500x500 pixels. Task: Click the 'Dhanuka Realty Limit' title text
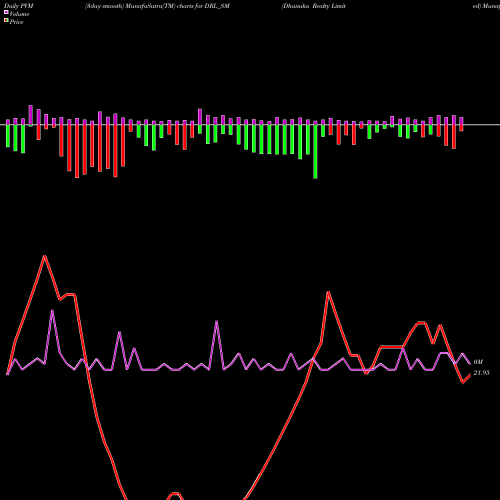tap(314, 6)
